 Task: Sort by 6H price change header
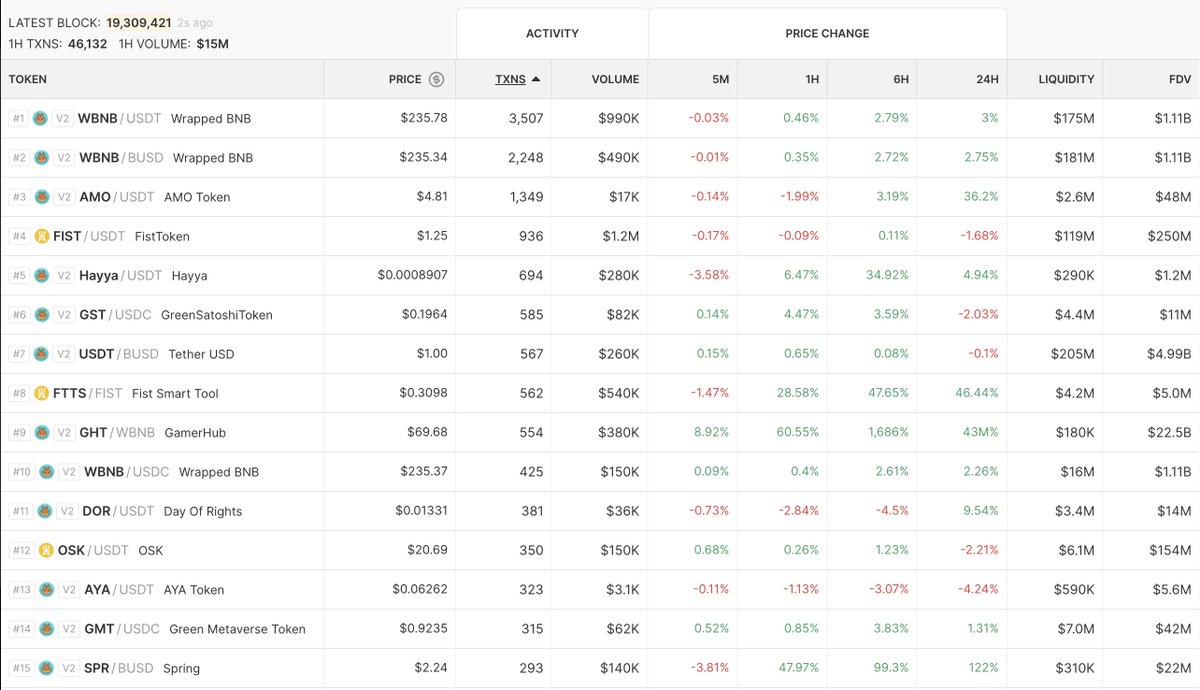click(x=899, y=79)
